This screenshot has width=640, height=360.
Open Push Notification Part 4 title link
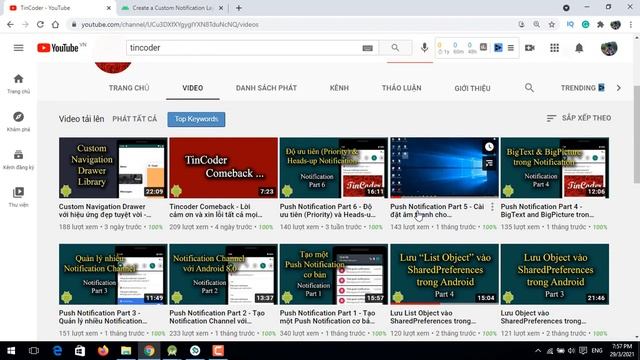pyautogui.click(x=547, y=211)
